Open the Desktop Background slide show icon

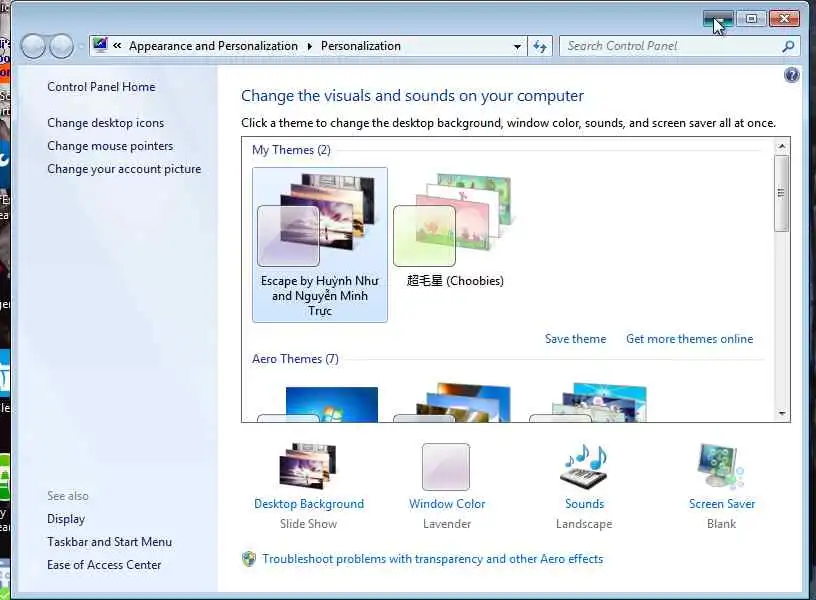click(x=308, y=465)
